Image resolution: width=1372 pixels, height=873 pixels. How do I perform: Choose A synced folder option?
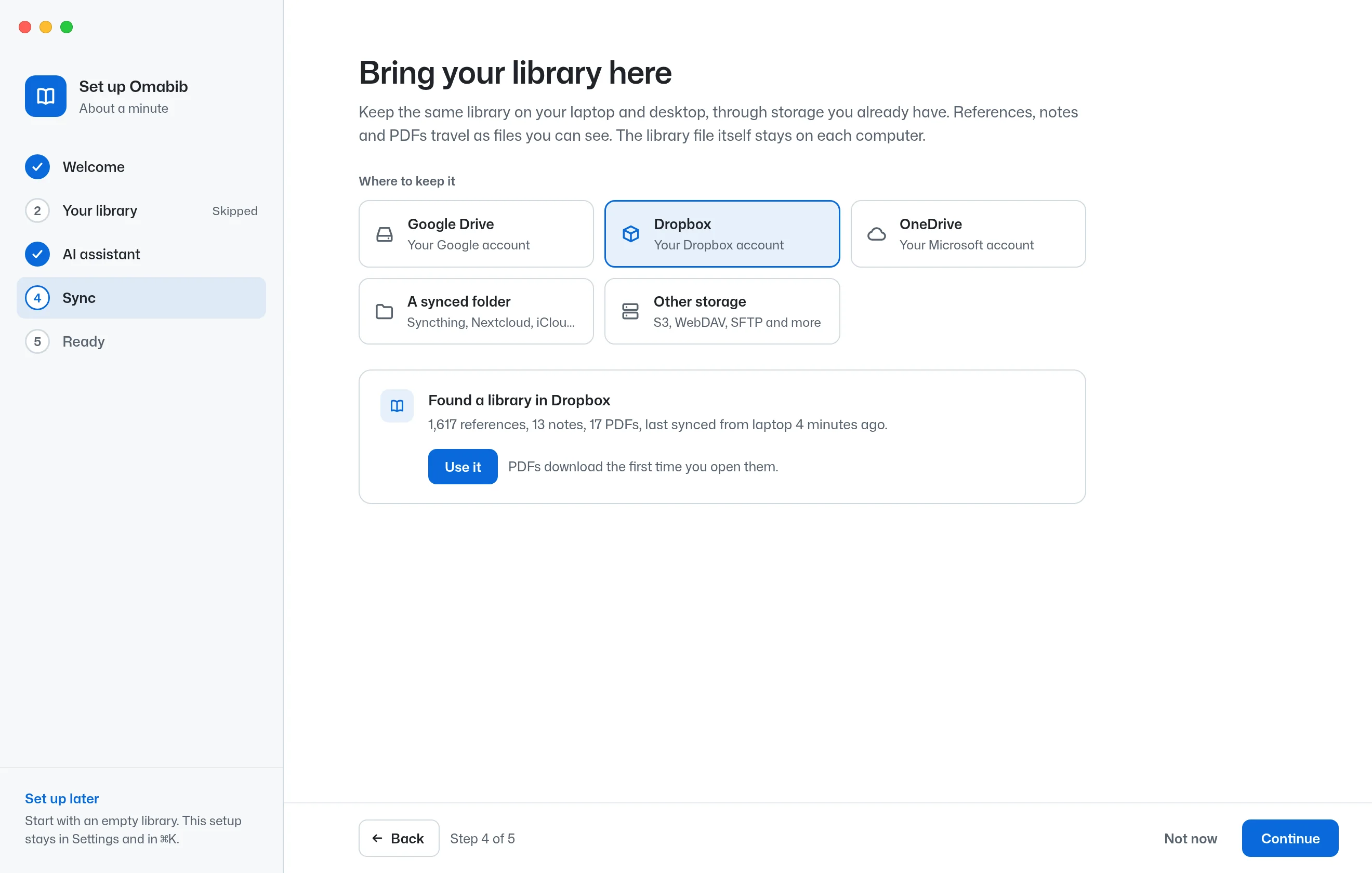477,312
